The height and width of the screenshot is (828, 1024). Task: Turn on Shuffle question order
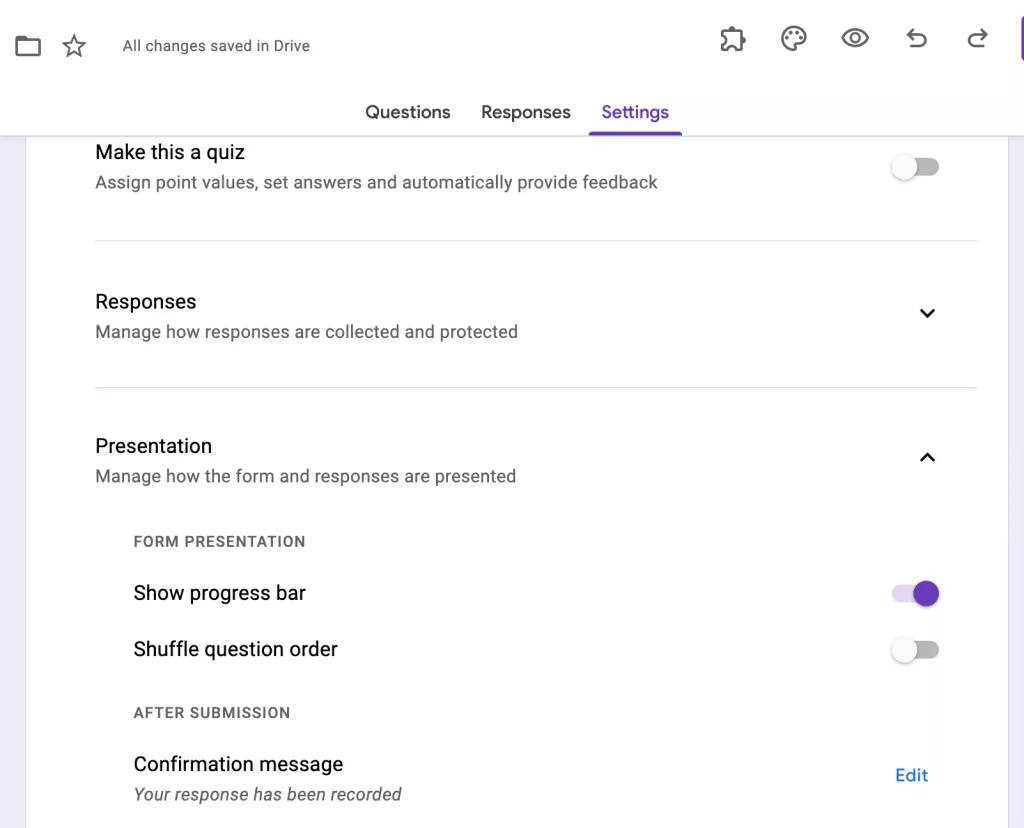[915, 649]
